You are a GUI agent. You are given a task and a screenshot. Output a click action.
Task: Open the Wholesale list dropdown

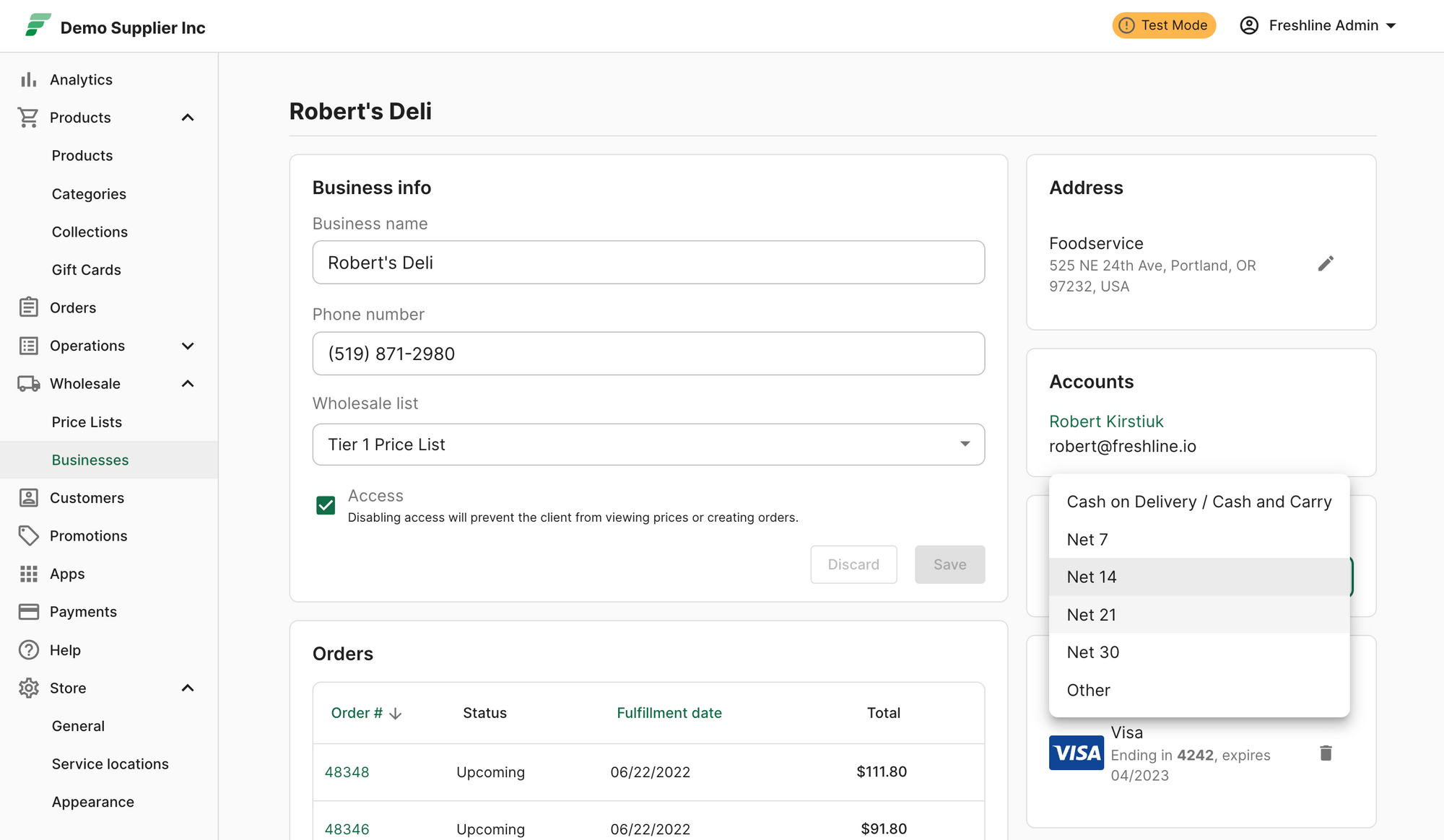(648, 445)
